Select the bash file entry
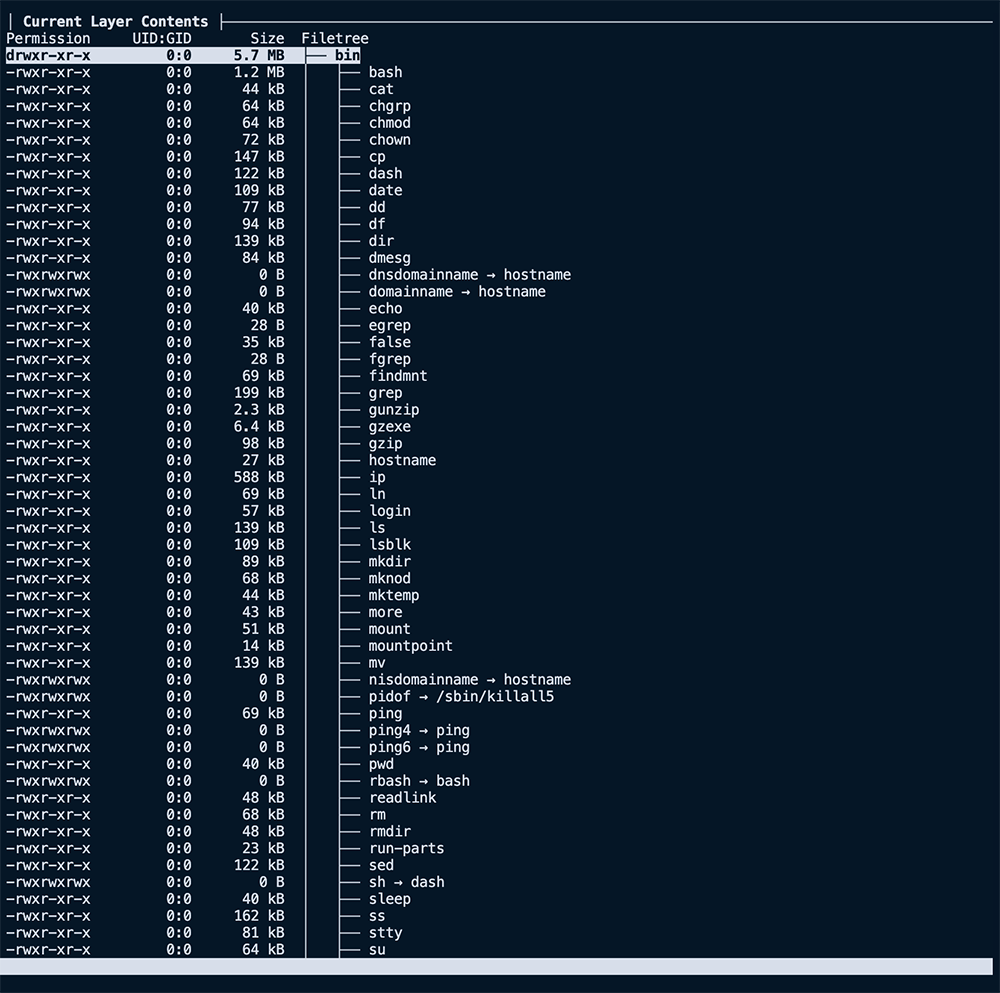The height and width of the screenshot is (993, 1000). point(385,73)
